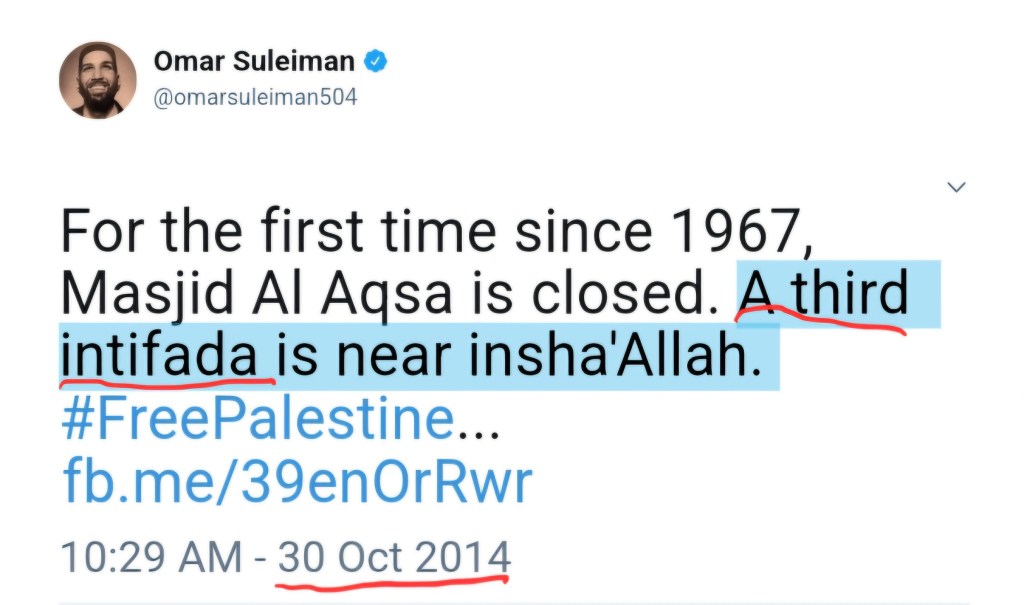Click the blue verified badge icon
1024x605 pixels.
376,62
